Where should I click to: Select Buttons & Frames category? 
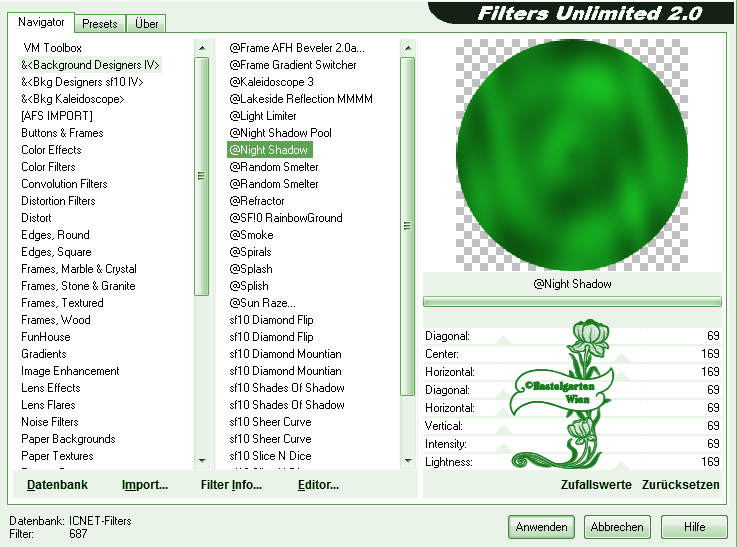(x=62, y=133)
